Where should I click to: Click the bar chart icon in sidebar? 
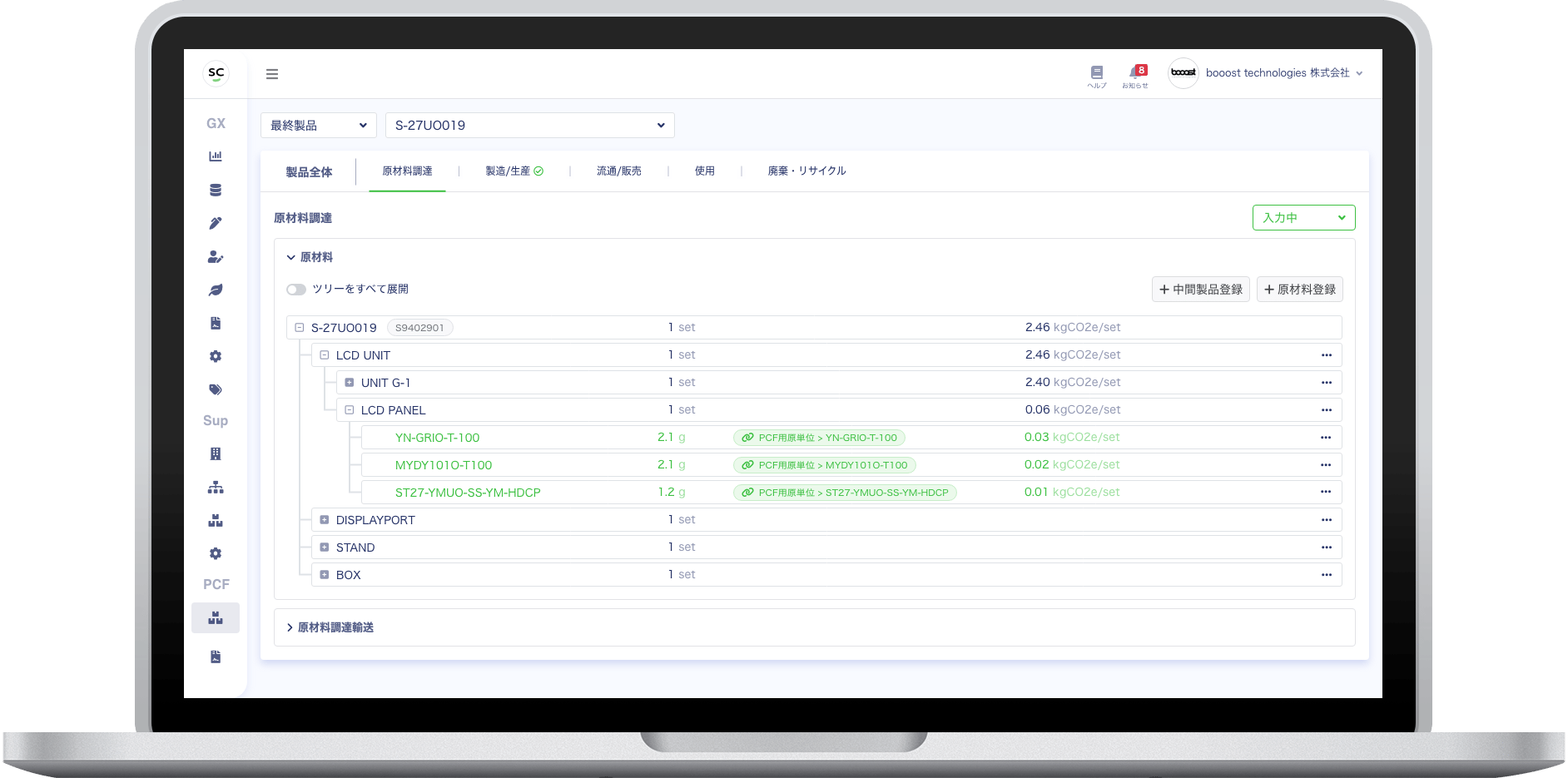click(216, 156)
